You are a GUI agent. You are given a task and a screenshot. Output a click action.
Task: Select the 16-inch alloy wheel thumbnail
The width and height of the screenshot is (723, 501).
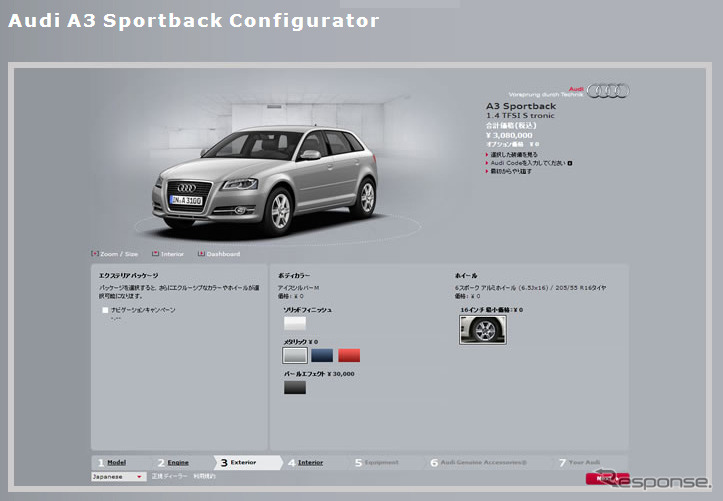(483, 330)
